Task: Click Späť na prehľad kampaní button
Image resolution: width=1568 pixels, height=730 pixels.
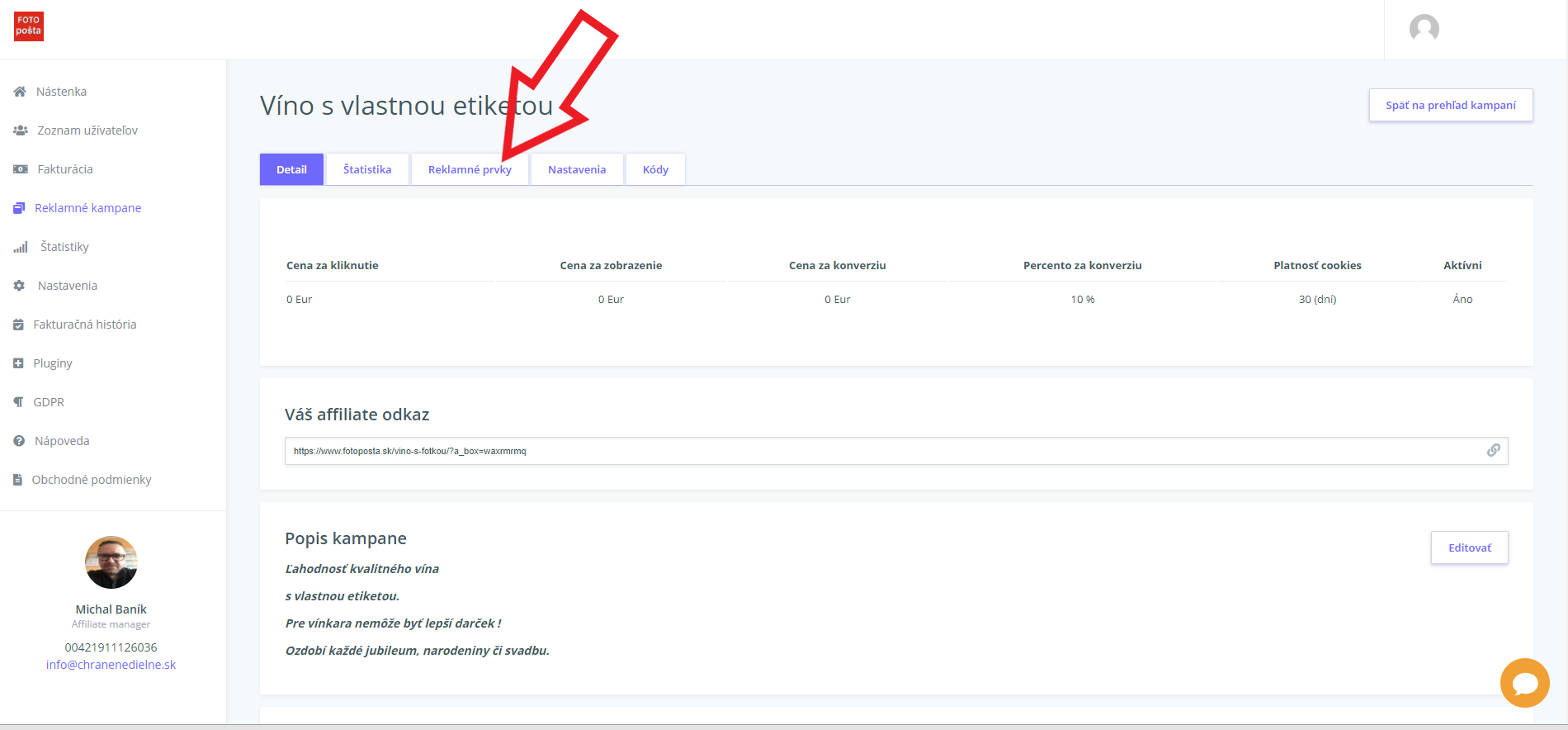Action: point(1450,105)
